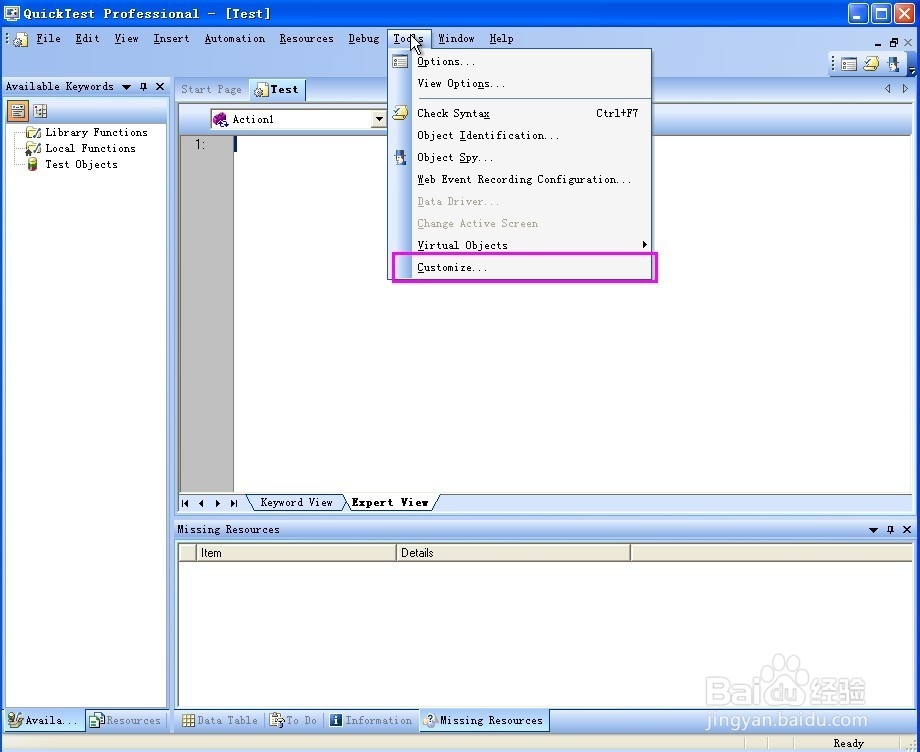Image resolution: width=920 pixels, height=752 pixels.
Task: Run Check Syntax from the Tools menu
Action: pos(520,113)
